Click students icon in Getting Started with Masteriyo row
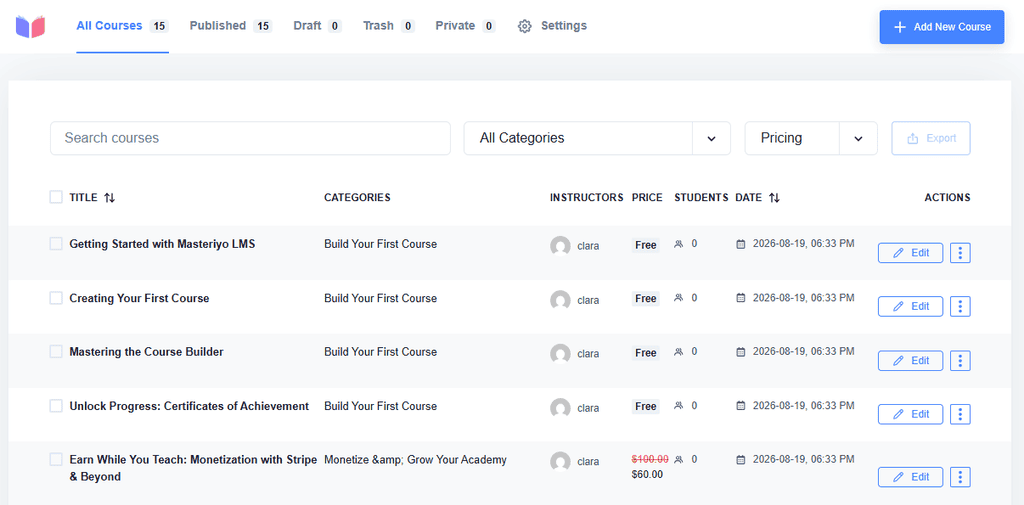 [679, 244]
